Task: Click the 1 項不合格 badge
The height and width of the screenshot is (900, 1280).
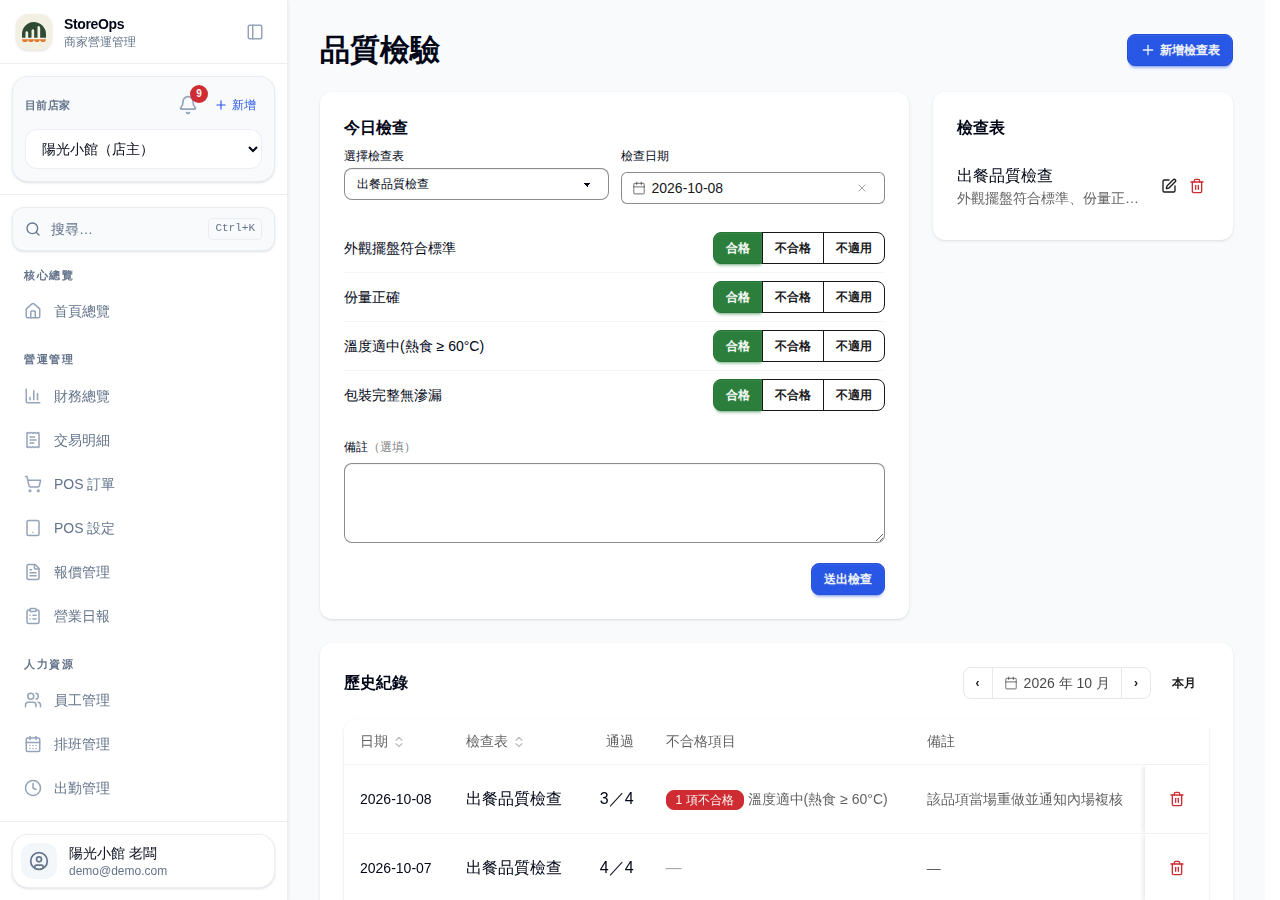Action: point(705,800)
